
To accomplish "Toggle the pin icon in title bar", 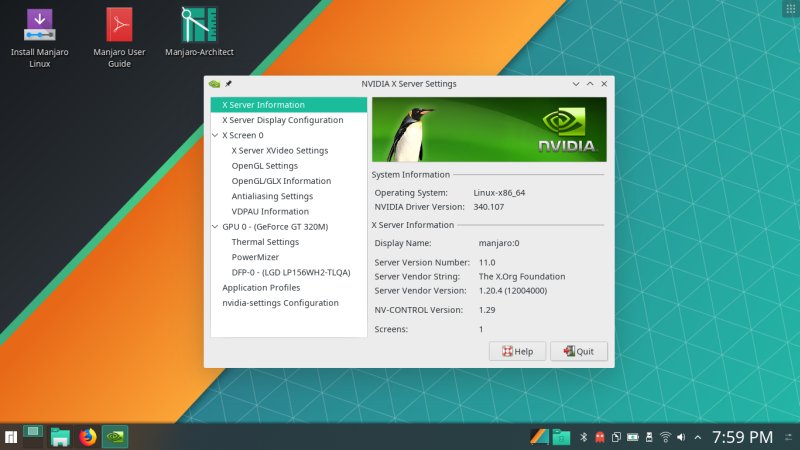I will tap(229, 84).
